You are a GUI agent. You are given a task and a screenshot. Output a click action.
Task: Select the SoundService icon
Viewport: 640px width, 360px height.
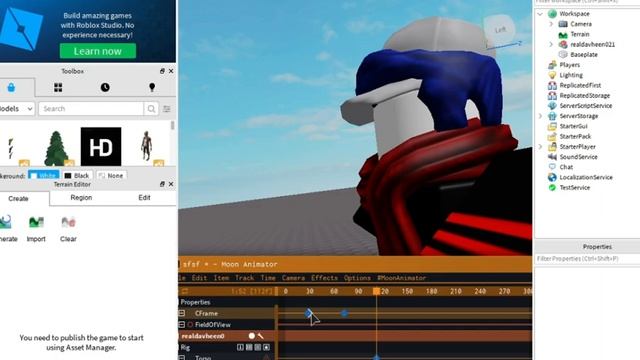(552, 157)
